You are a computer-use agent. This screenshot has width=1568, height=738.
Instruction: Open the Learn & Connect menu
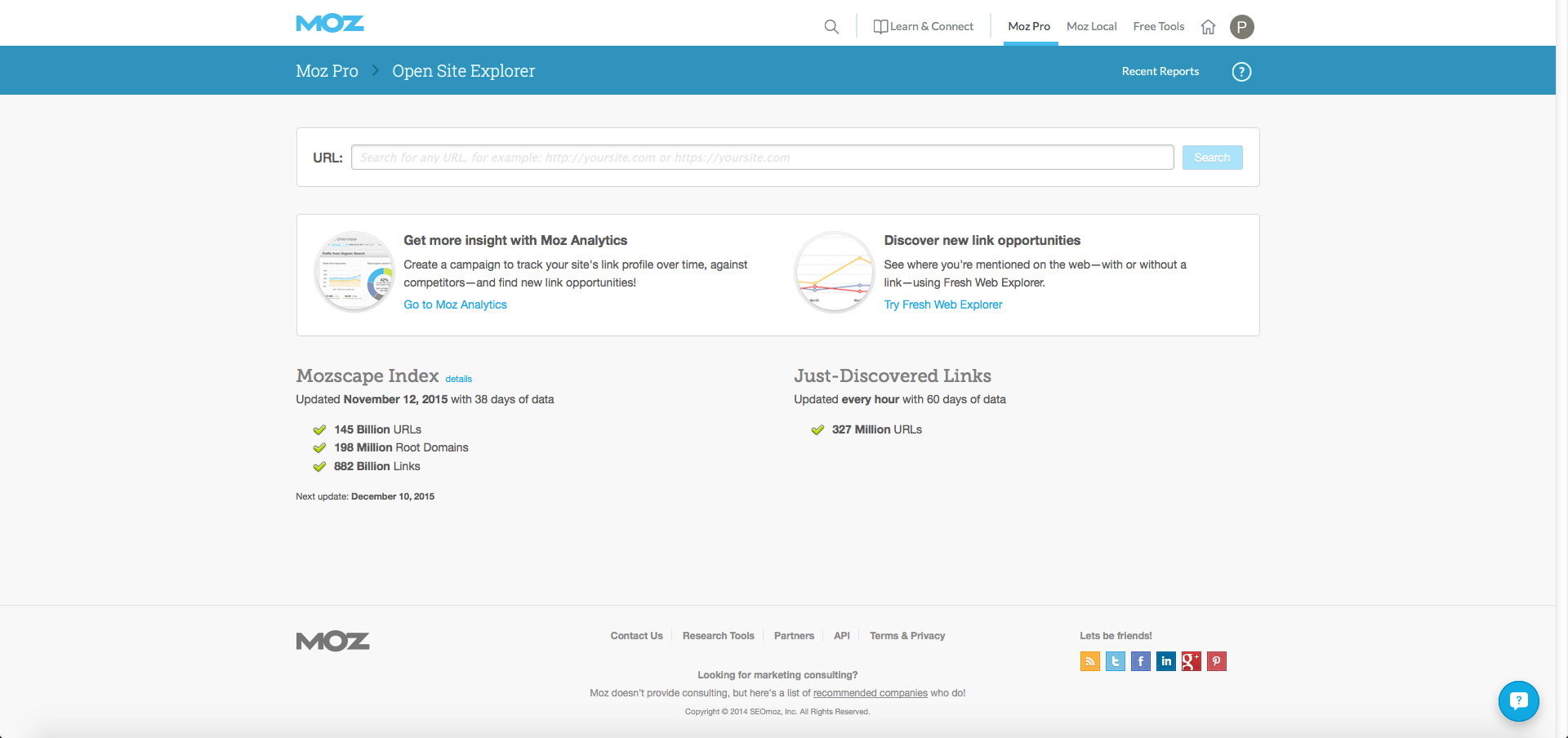924,27
